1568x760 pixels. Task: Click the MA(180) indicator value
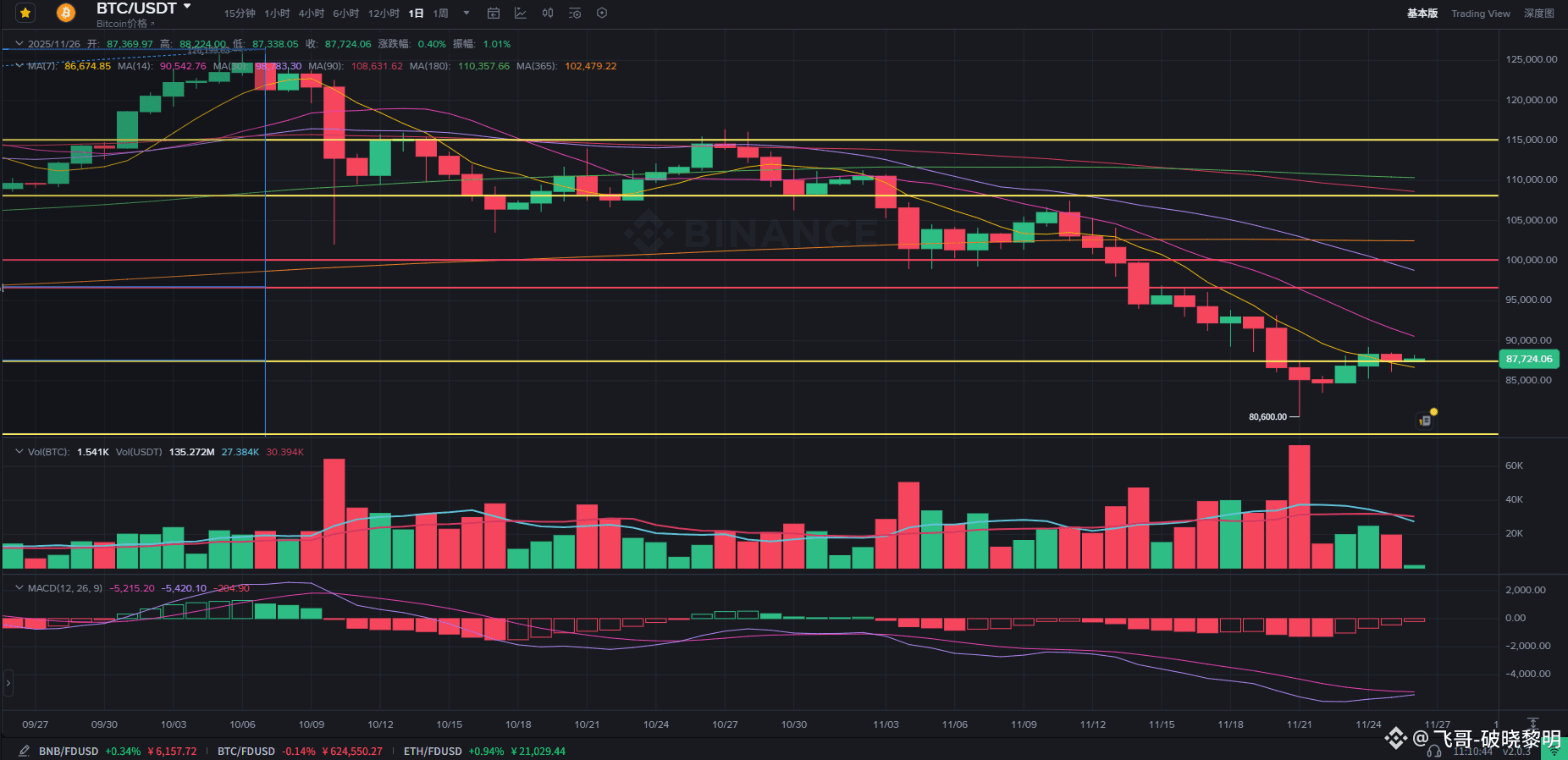(483, 66)
